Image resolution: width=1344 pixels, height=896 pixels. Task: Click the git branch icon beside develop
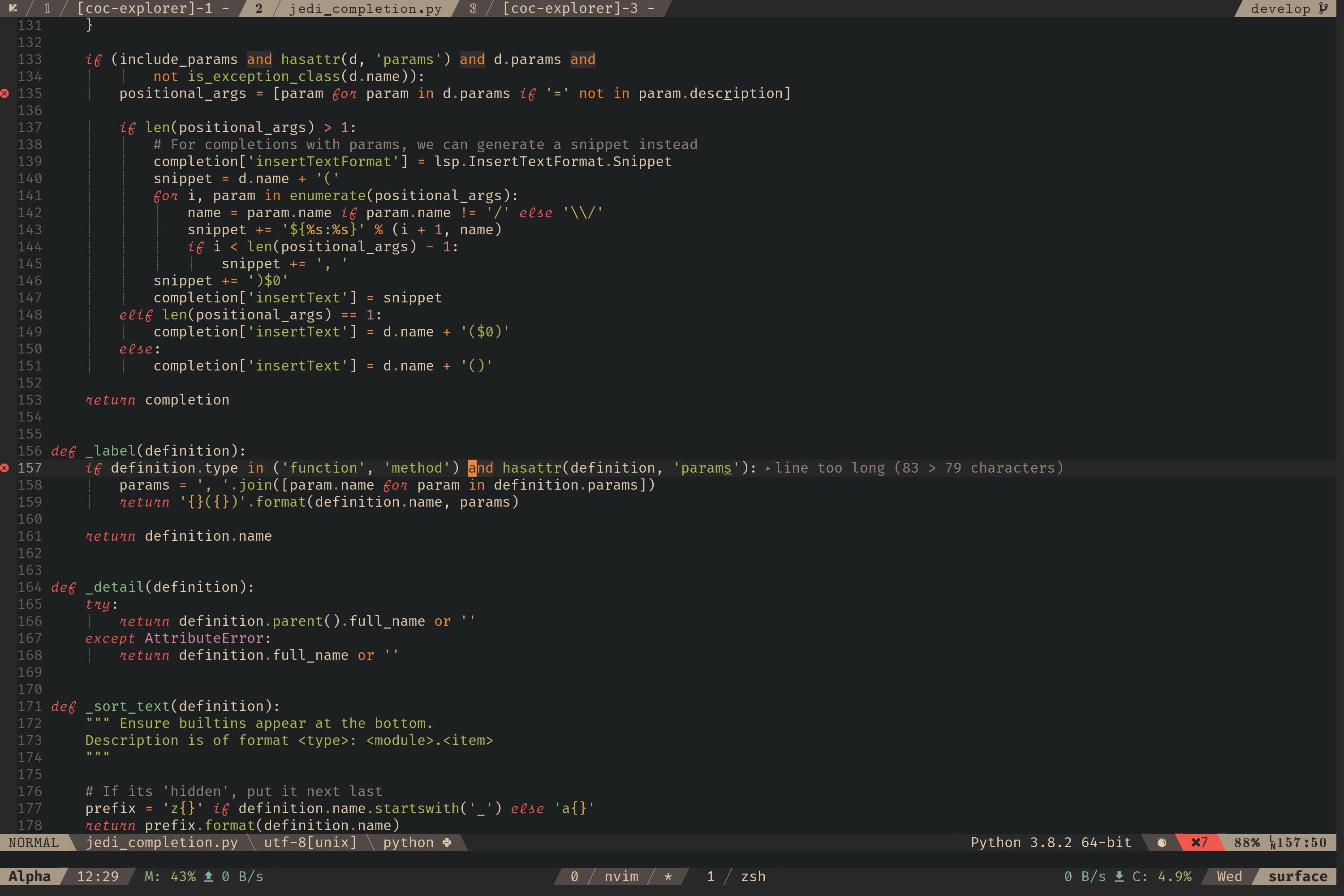coord(1323,8)
